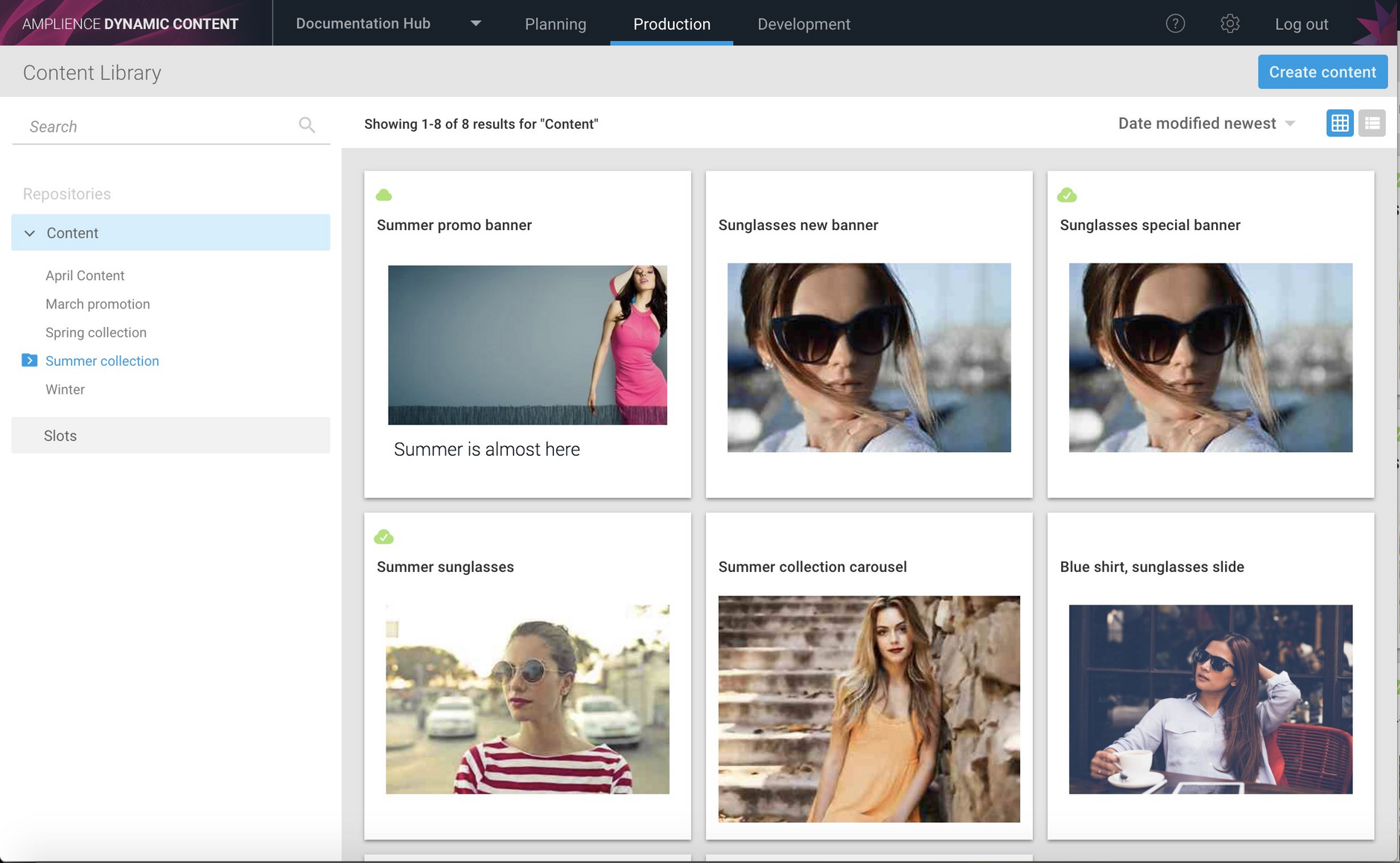Select the Production tab
The height and width of the screenshot is (863, 1400).
(672, 24)
